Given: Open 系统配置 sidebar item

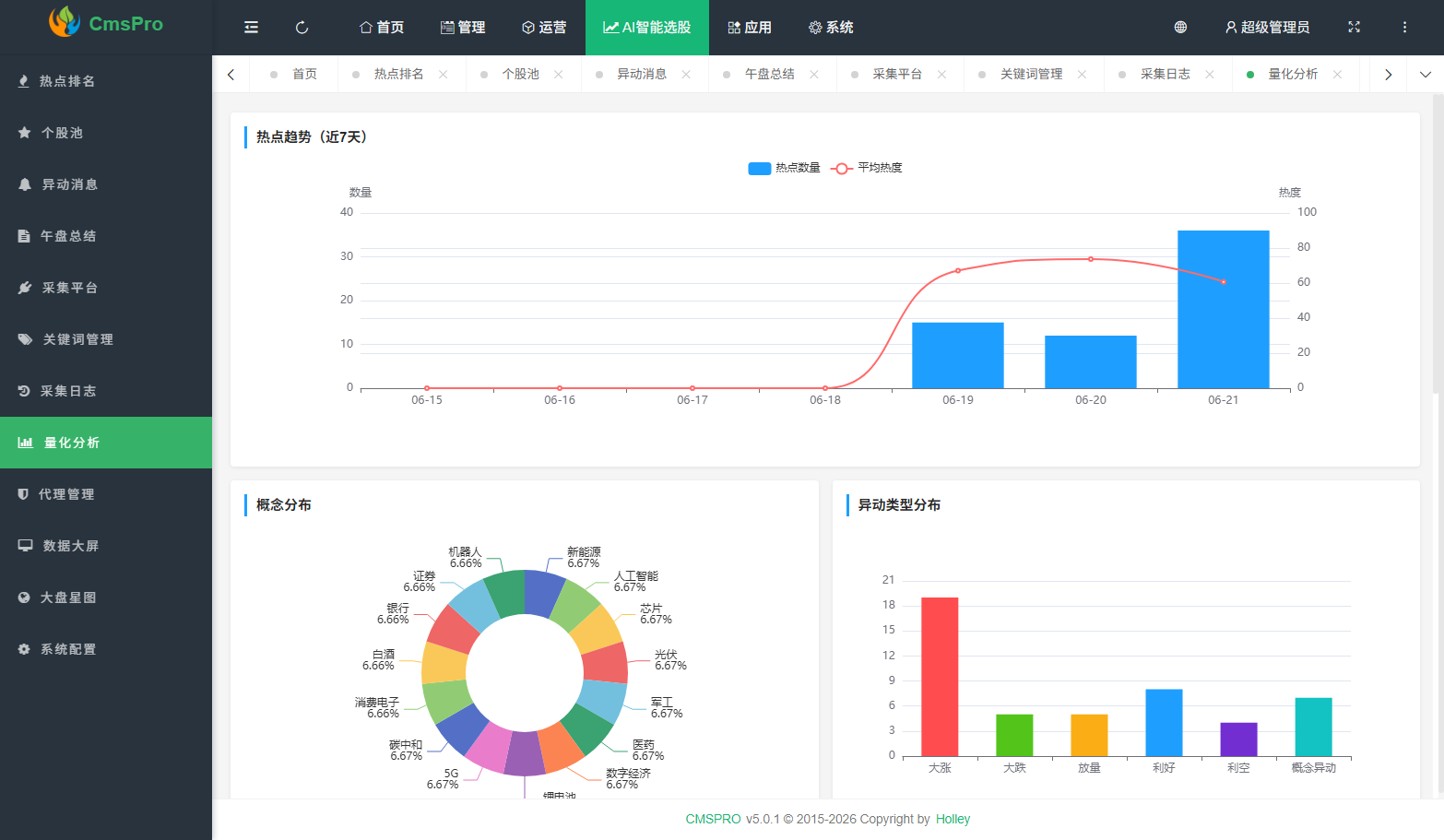Looking at the screenshot, I should (106, 649).
